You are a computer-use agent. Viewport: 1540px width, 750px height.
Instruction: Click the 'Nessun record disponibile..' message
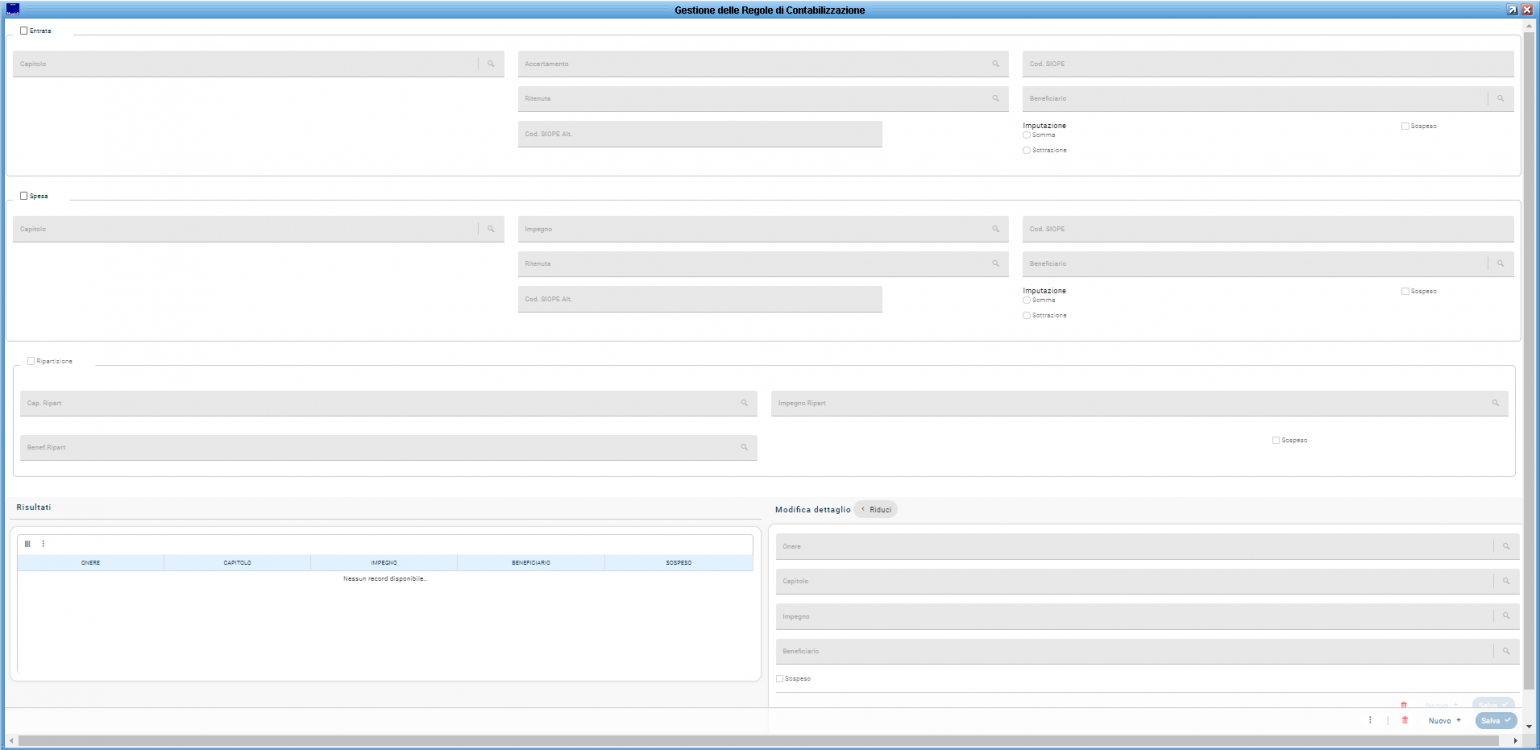point(385,579)
